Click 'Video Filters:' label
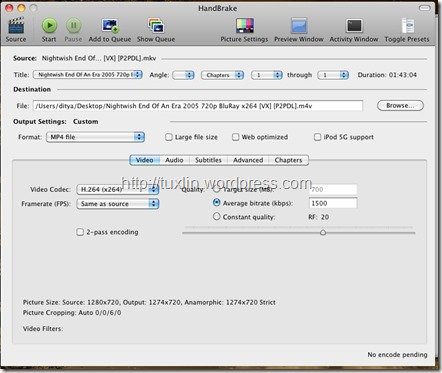 [x=43, y=329]
